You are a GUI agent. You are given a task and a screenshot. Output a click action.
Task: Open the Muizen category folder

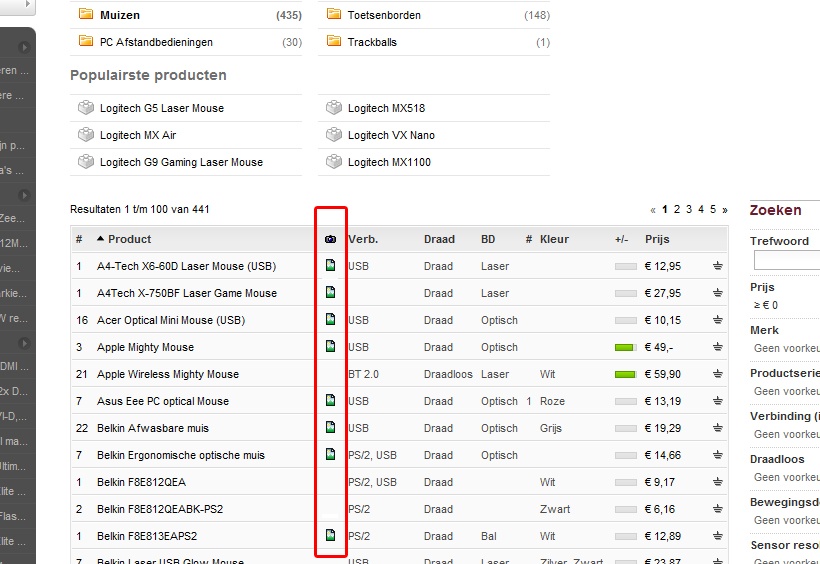86,14
